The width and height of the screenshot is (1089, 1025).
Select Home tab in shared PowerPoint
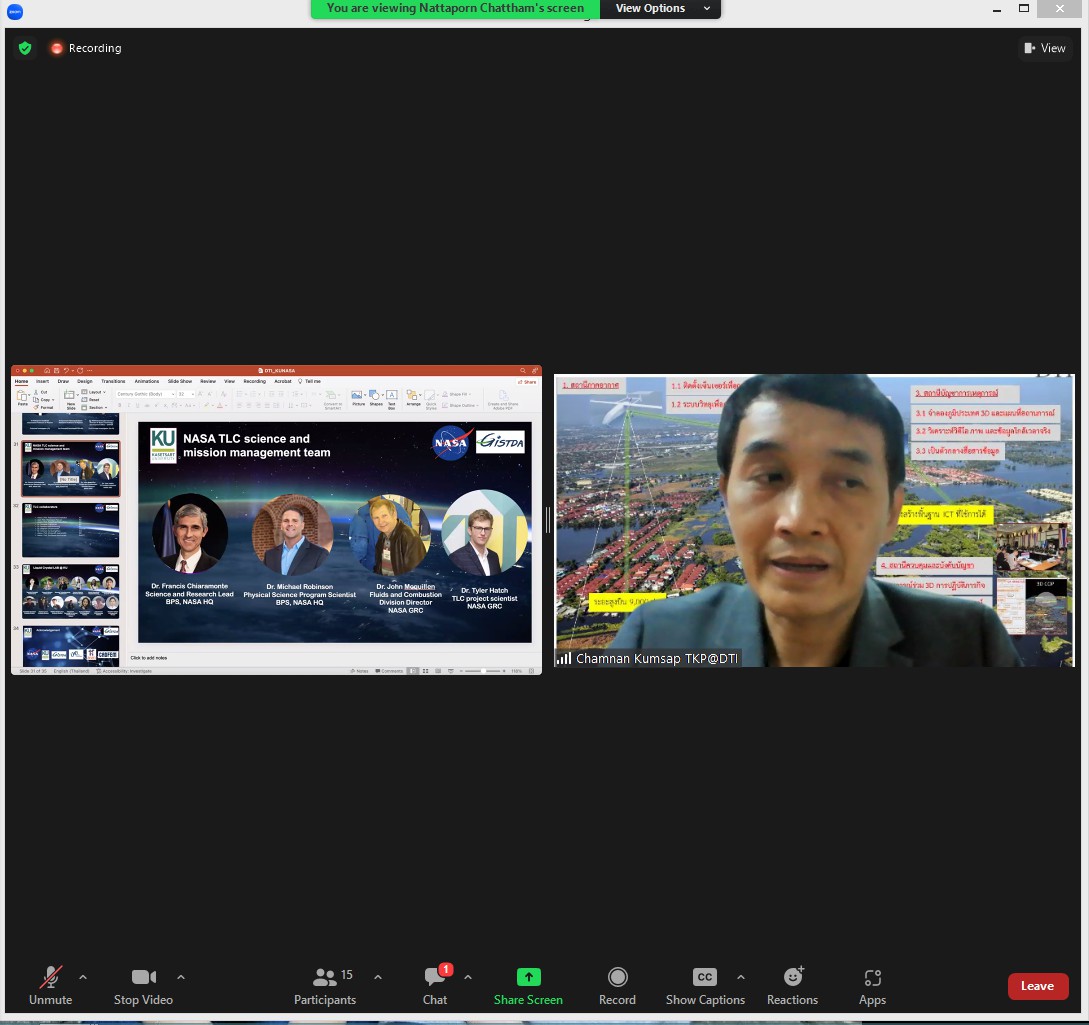pyautogui.click(x=22, y=381)
